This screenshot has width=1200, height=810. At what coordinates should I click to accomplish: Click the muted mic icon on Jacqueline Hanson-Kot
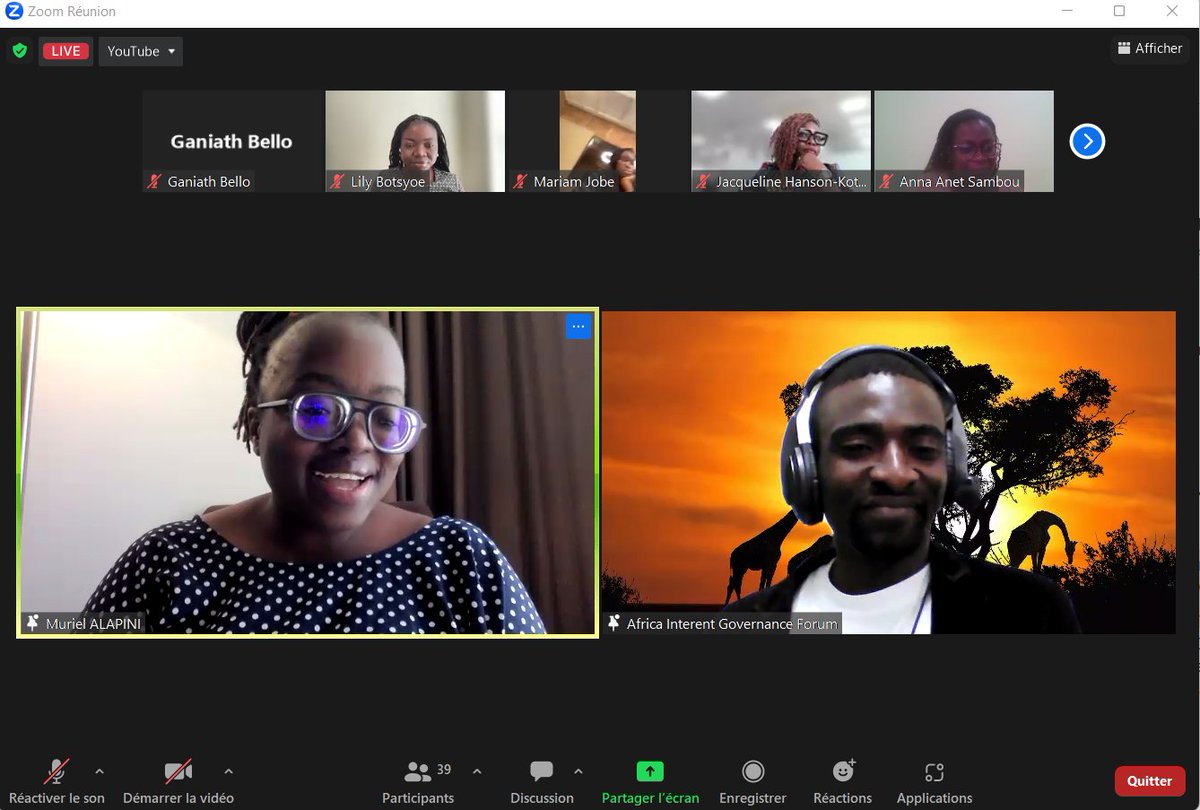pyautogui.click(x=704, y=182)
